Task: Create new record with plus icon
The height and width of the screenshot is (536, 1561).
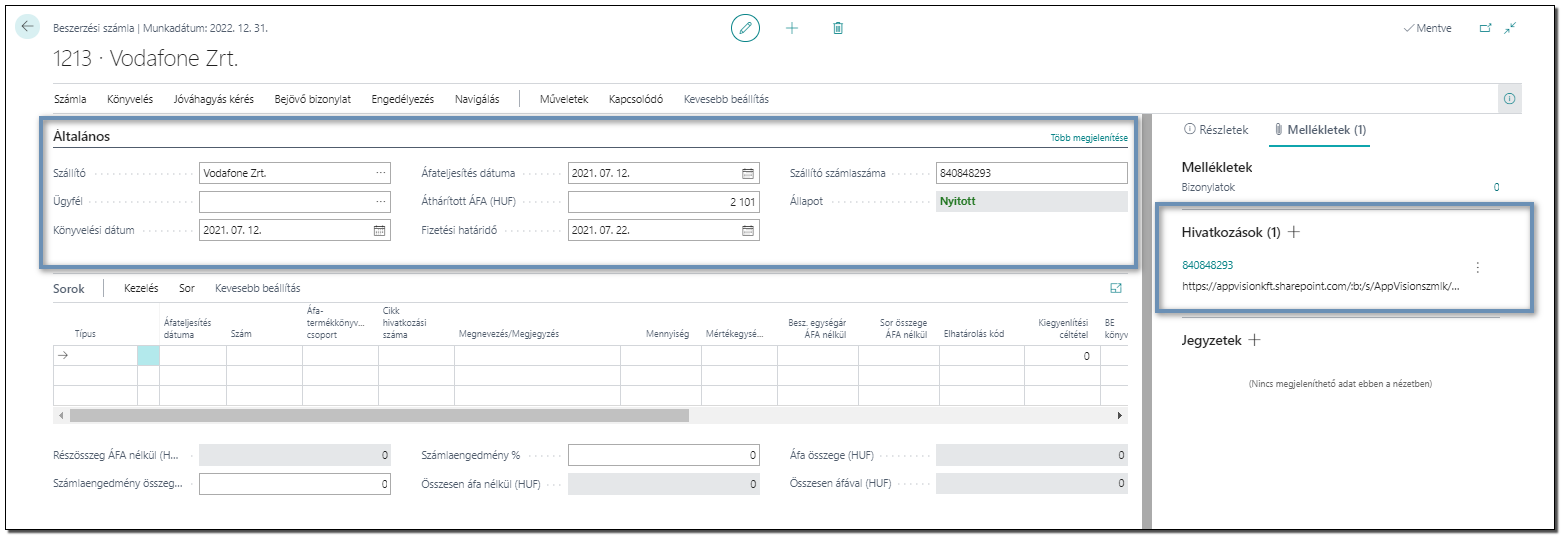Action: click(792, 28)
